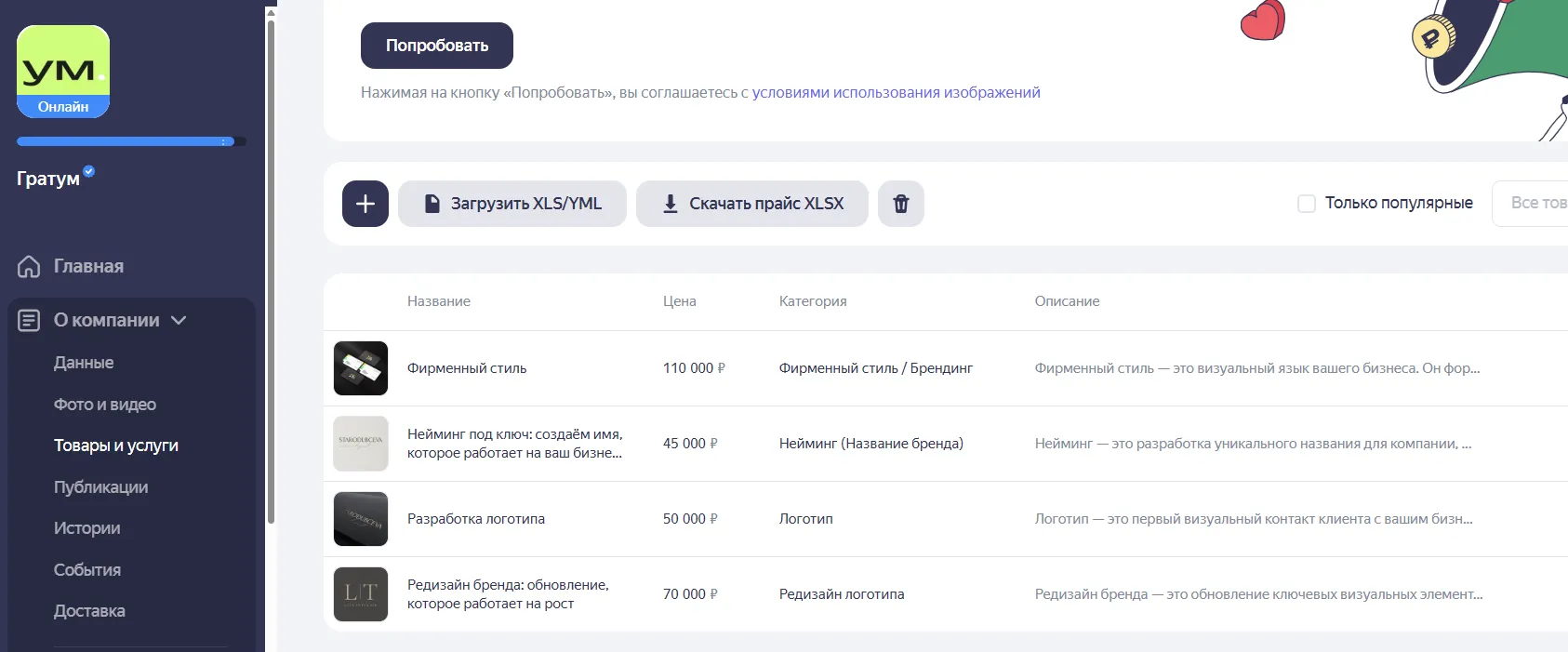
Task: Open the Редизайн бренда LT thumbnail
Action: [361, 594]
